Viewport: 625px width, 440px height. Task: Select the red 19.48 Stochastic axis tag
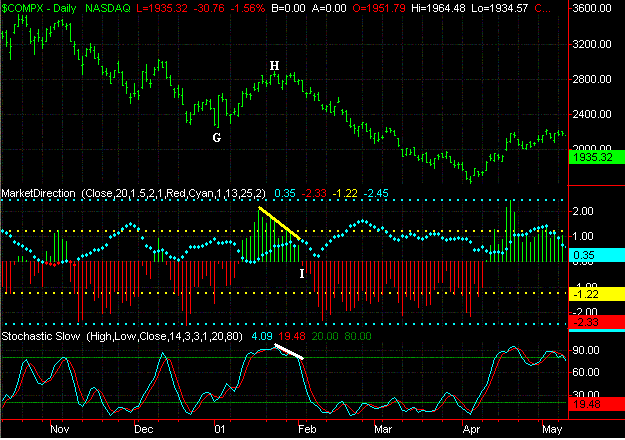click(x=596, y=404)
